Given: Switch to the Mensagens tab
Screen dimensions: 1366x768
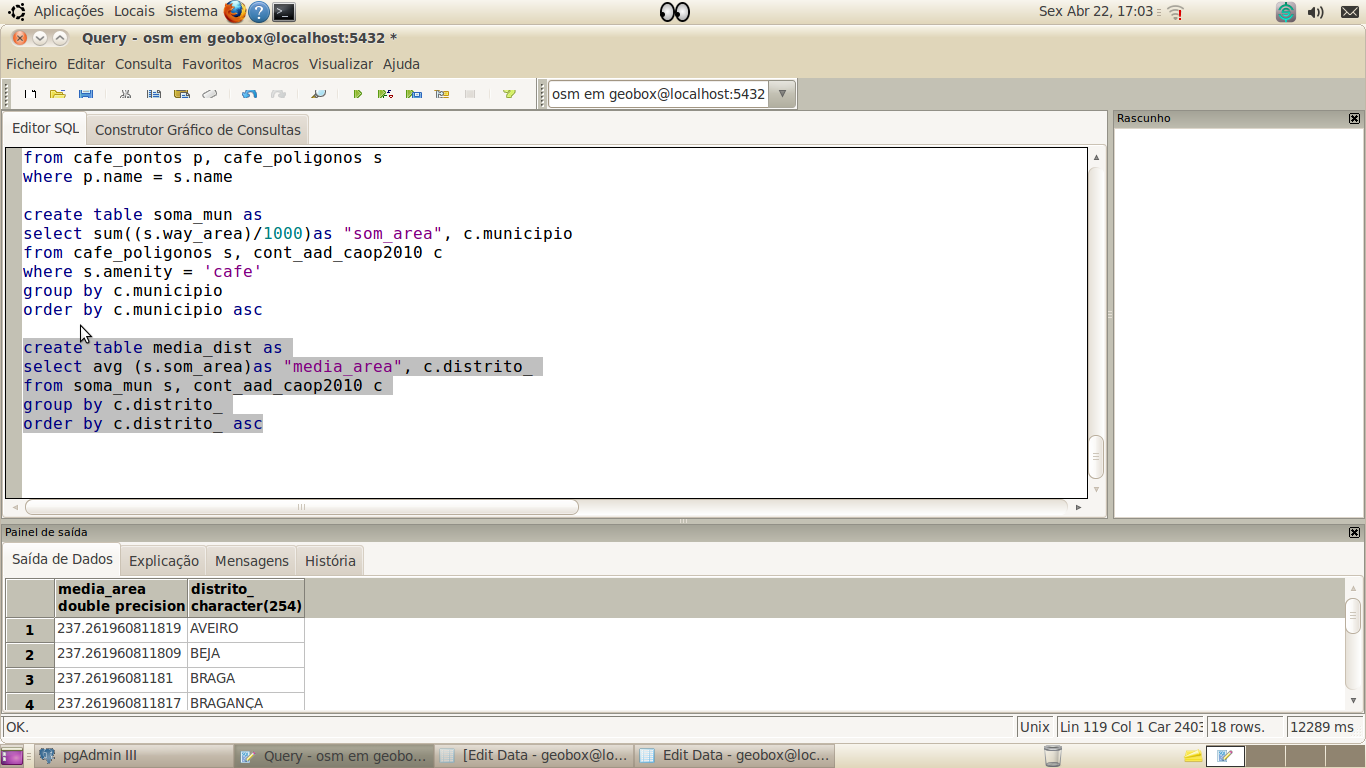Looking at the screenshot, I should tap(252, 561).
